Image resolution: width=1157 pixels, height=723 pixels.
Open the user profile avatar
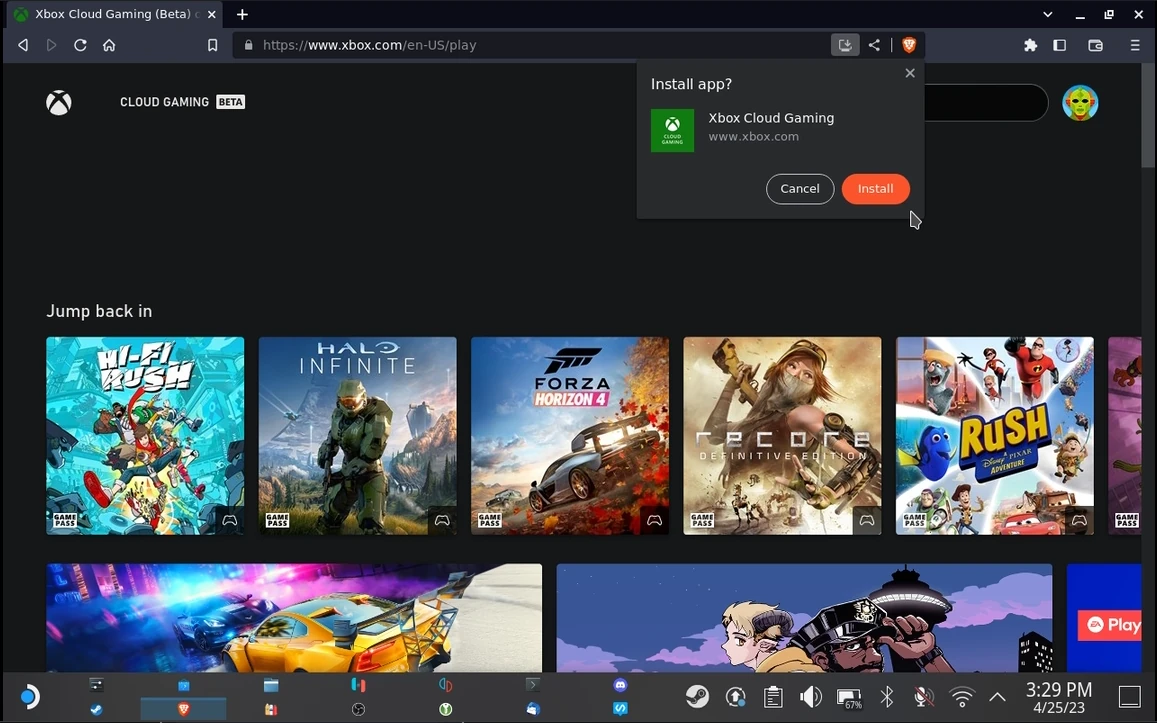click(1080, 103)
